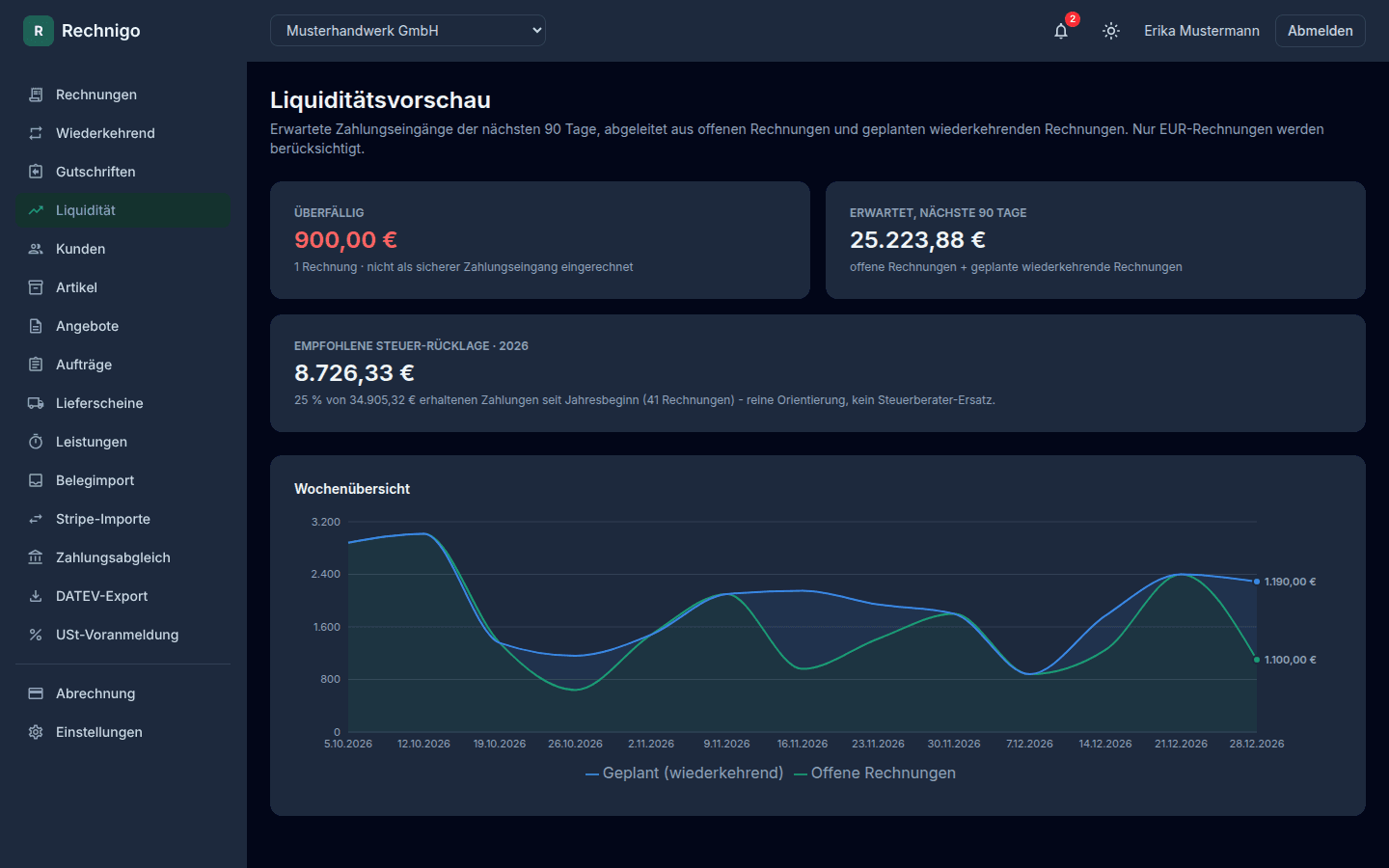Click the Kunden people icon
Viewport: 1389px width, 868px height.
click(x=36, y=249)
